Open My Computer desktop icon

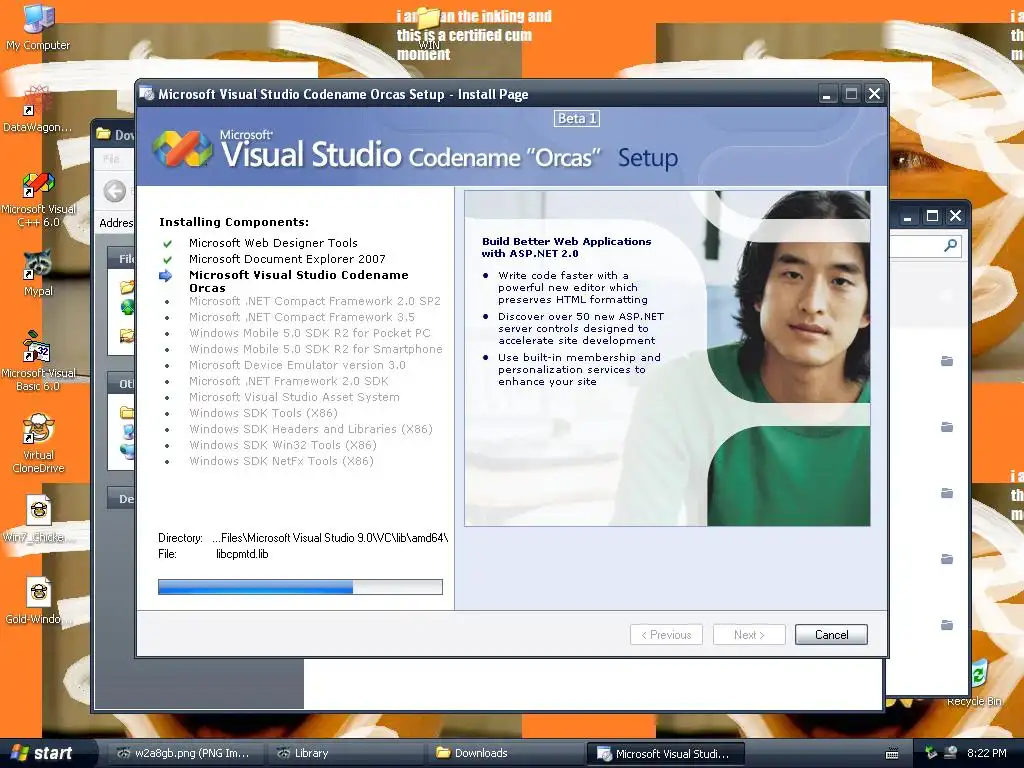pyautogui.click(x=38, y=26)
